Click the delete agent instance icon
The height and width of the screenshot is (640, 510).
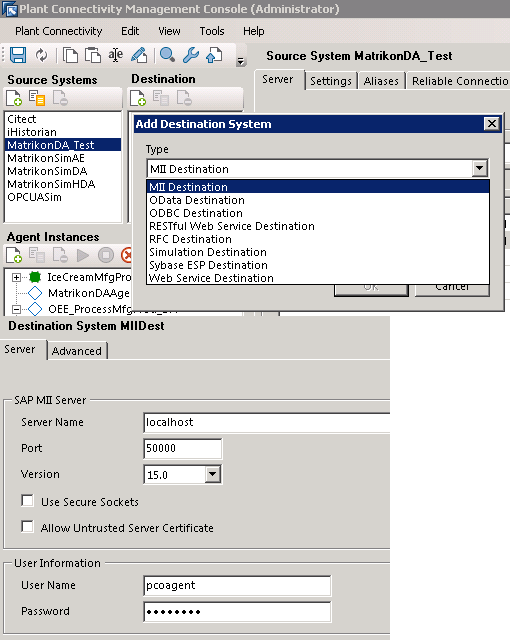[x=60, y=256]
